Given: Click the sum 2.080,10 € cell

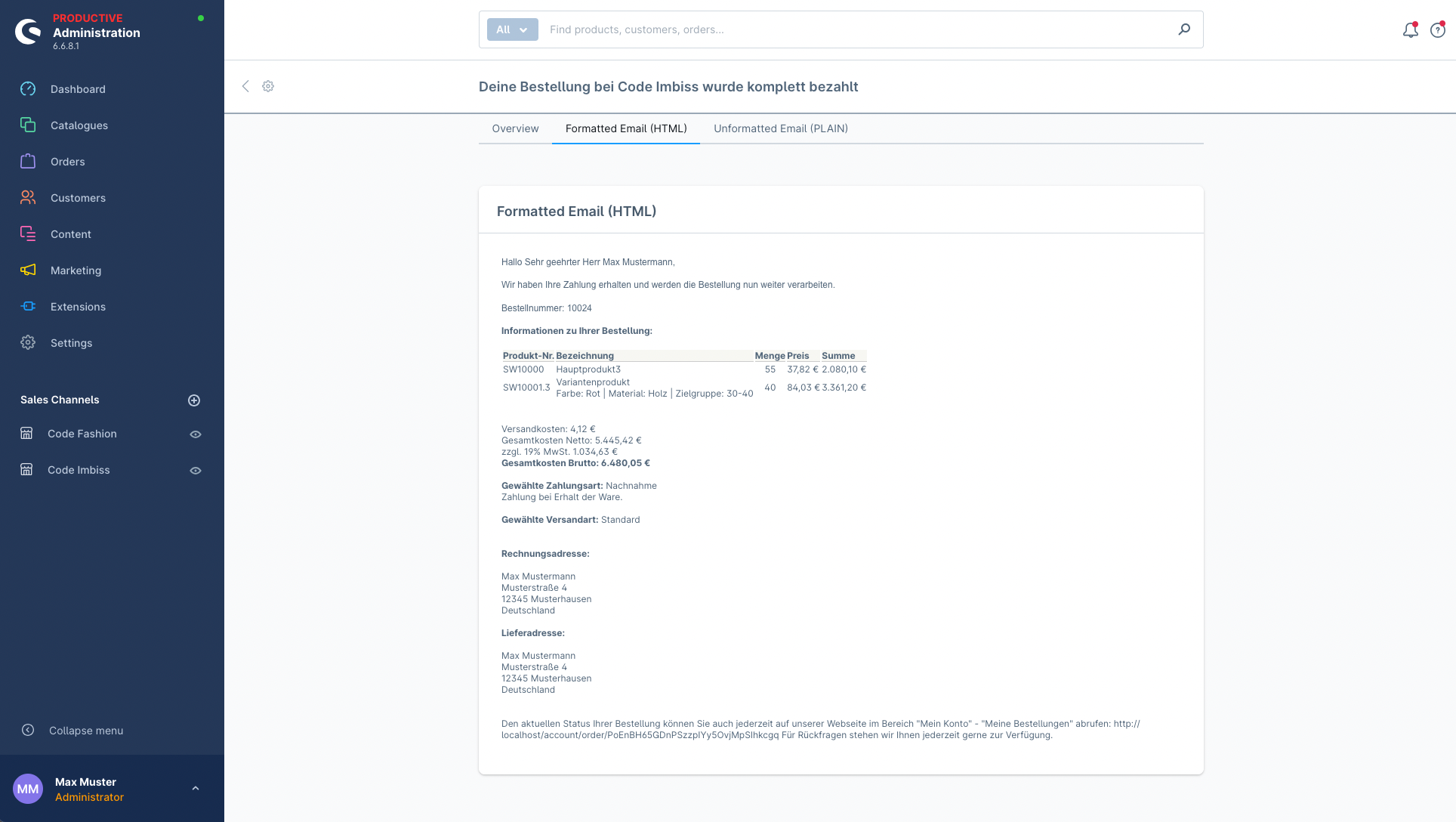Looking at the screenshot, I should coord(844,369).
